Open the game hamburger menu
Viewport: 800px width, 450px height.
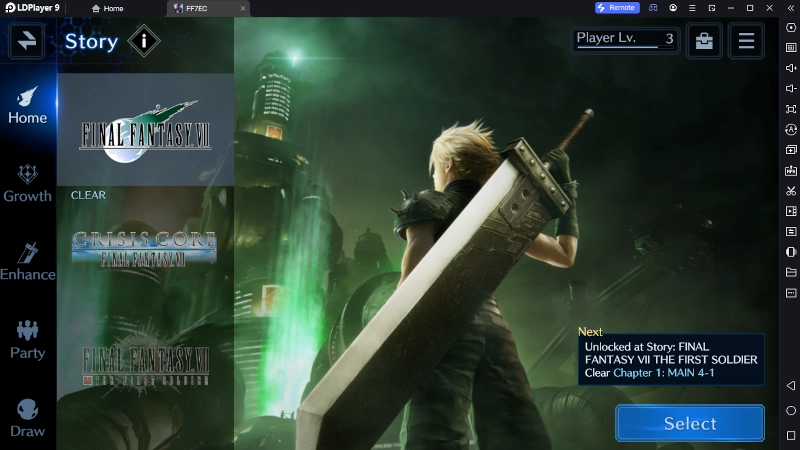746,40
